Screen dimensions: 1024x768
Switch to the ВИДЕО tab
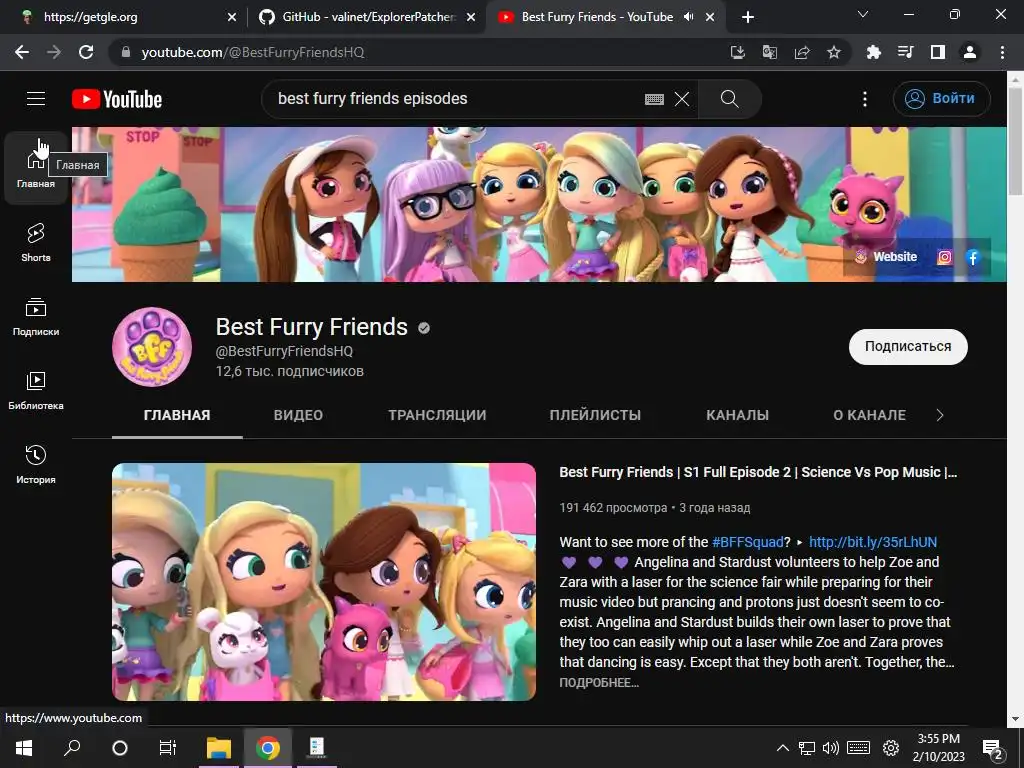(x=298, y=415)
